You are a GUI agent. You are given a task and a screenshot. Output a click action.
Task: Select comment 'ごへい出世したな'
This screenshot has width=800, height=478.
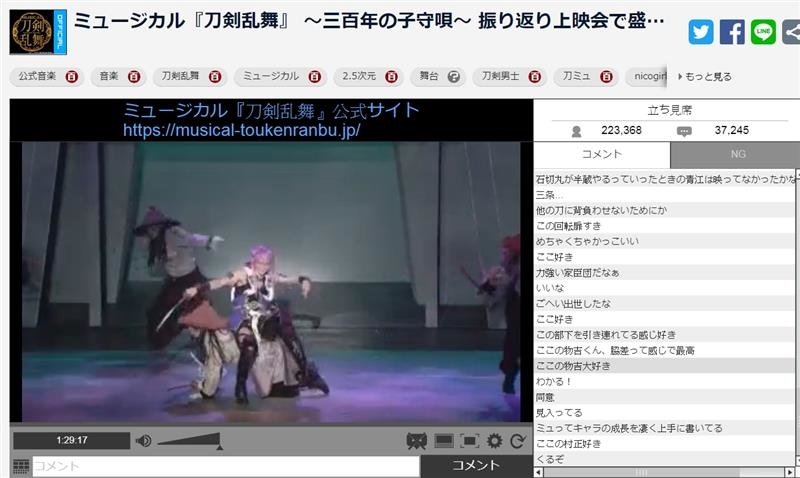click(x=664, y=304)
